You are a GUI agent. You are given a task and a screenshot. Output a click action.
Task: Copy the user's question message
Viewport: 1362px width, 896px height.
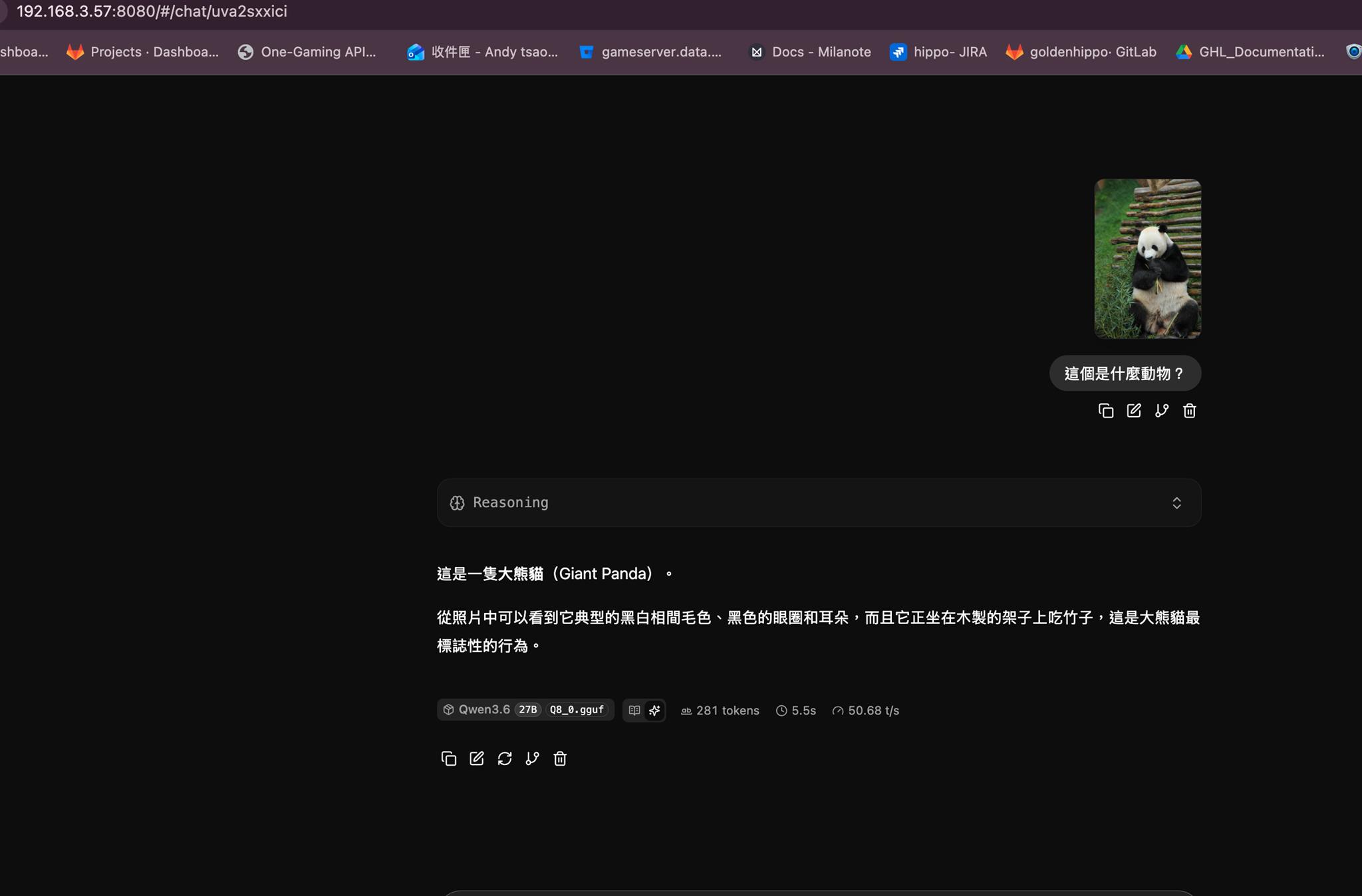[1106, 411]
